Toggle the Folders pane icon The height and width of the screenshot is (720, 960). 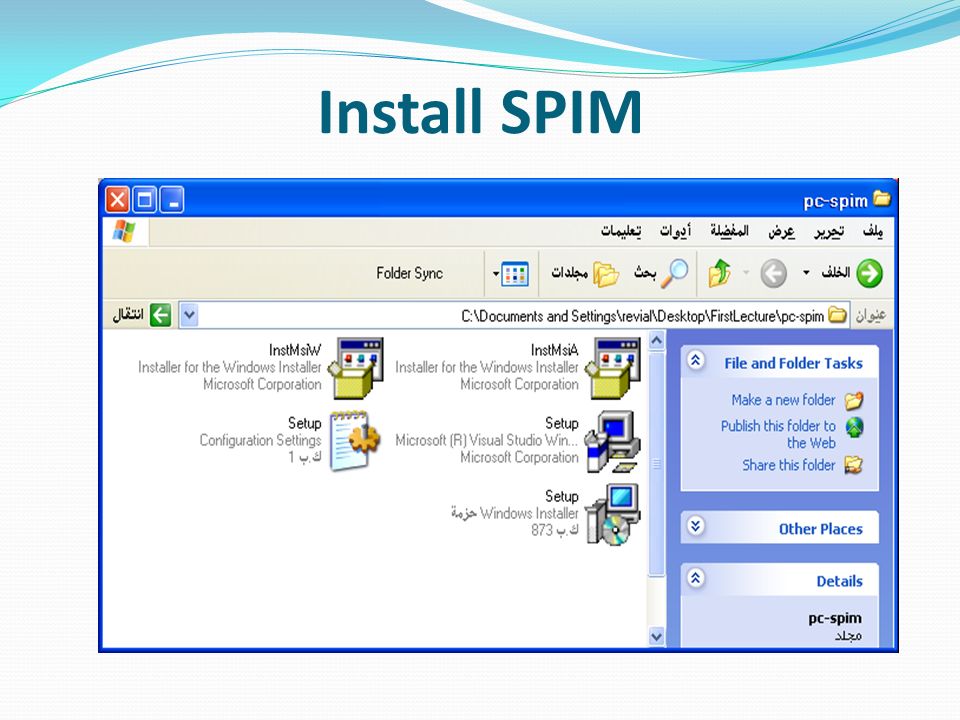(x=606, y=274)
